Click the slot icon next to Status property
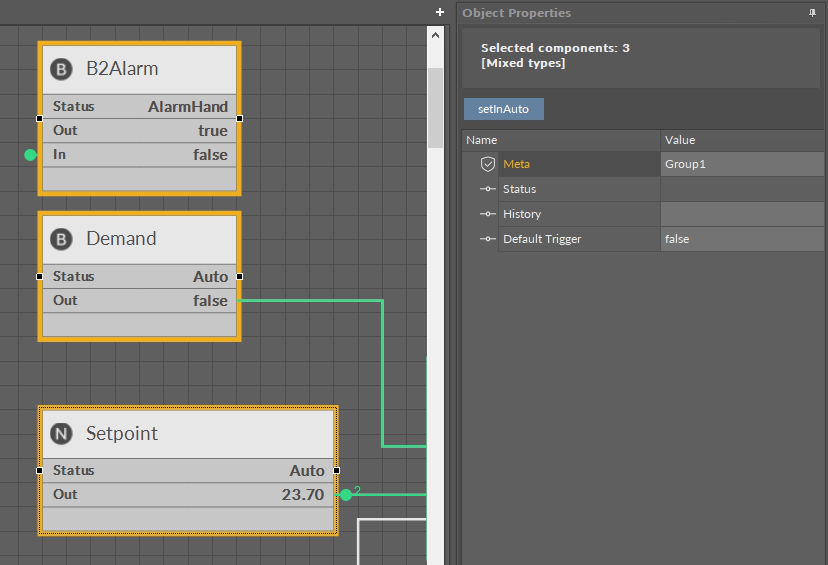 tap(488, 189)
